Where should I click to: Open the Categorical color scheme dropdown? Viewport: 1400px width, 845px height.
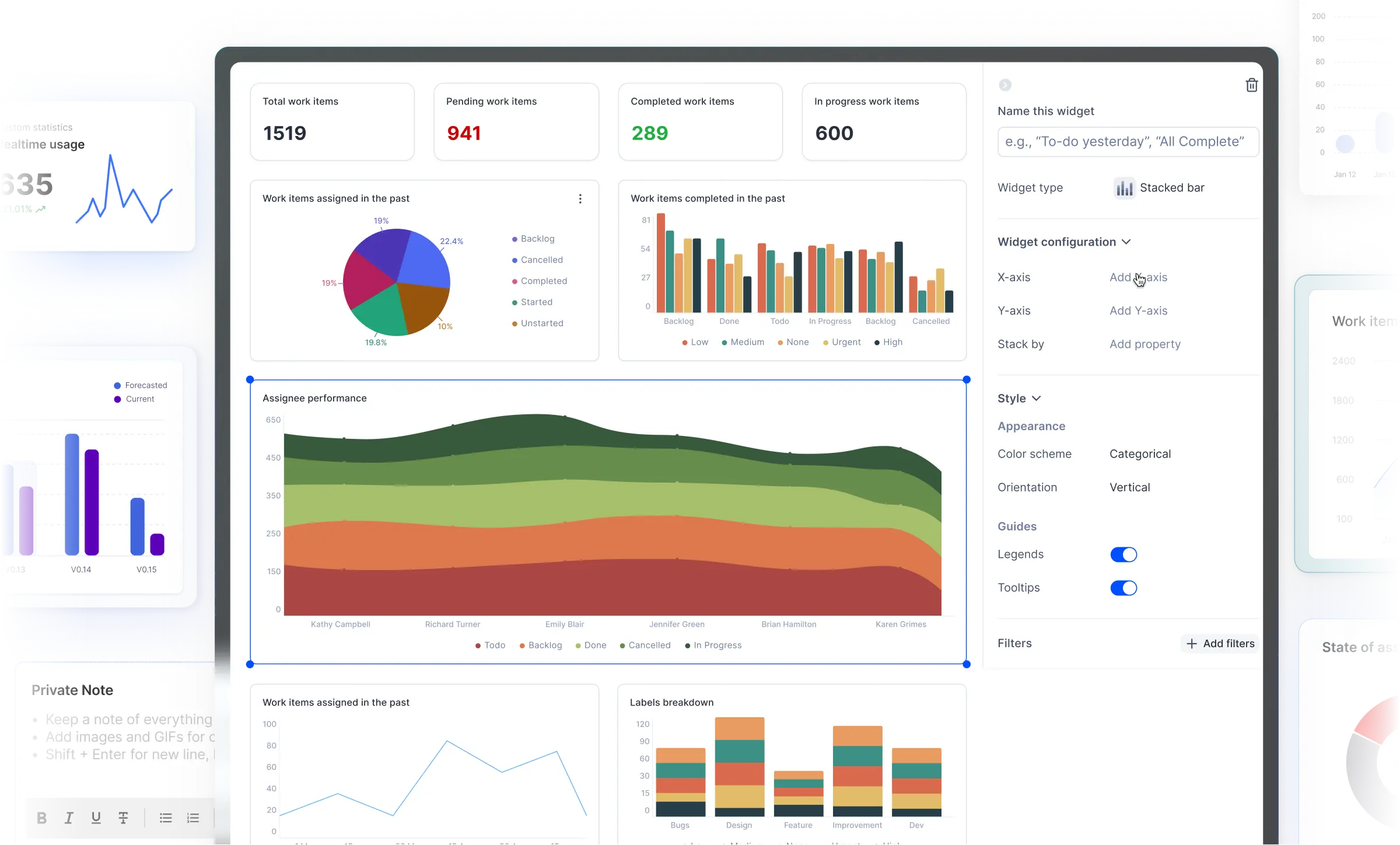[x=1140, y=454]
